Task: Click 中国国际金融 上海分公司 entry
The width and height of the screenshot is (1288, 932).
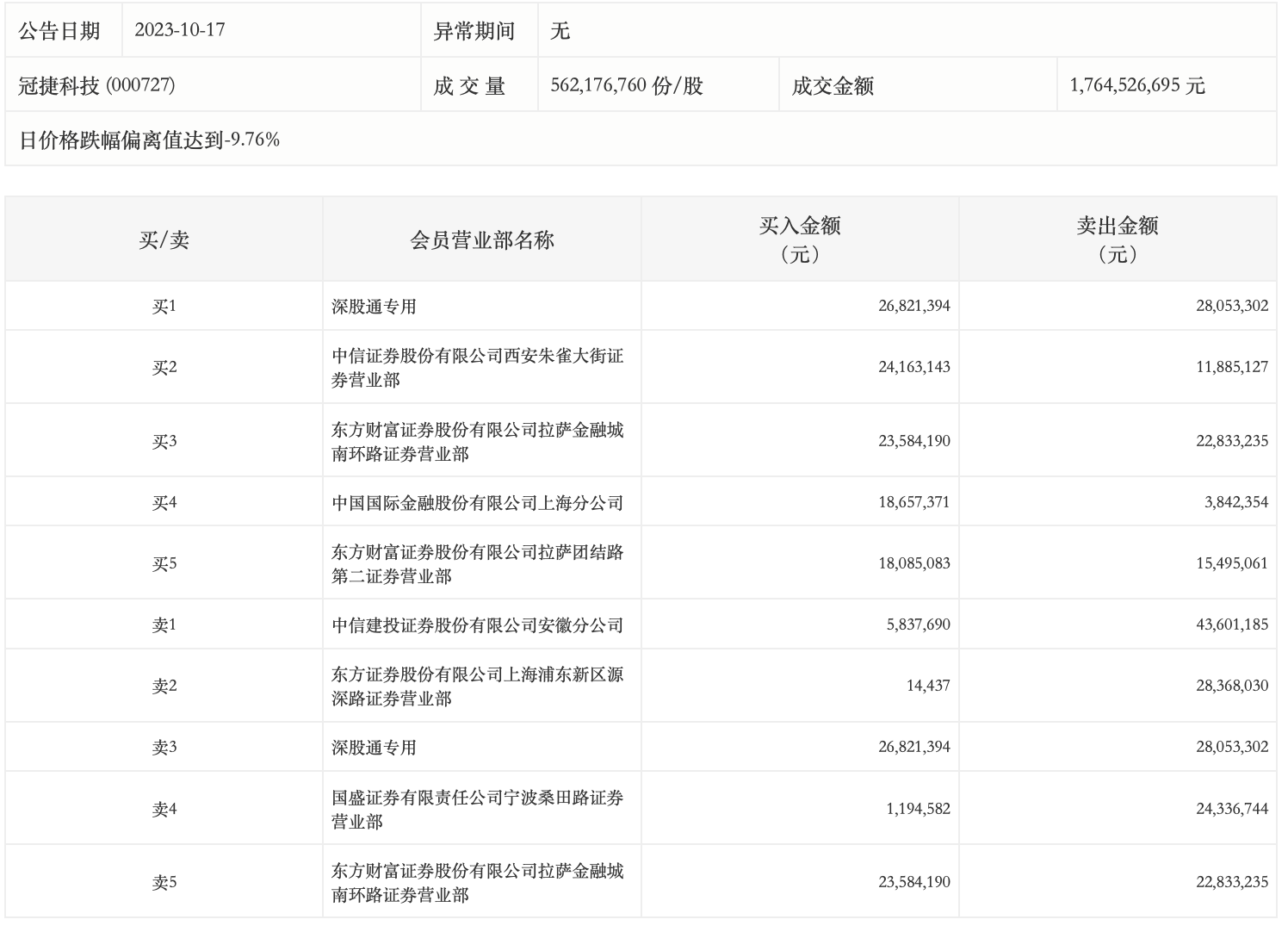Action: (x=477, y=503)
